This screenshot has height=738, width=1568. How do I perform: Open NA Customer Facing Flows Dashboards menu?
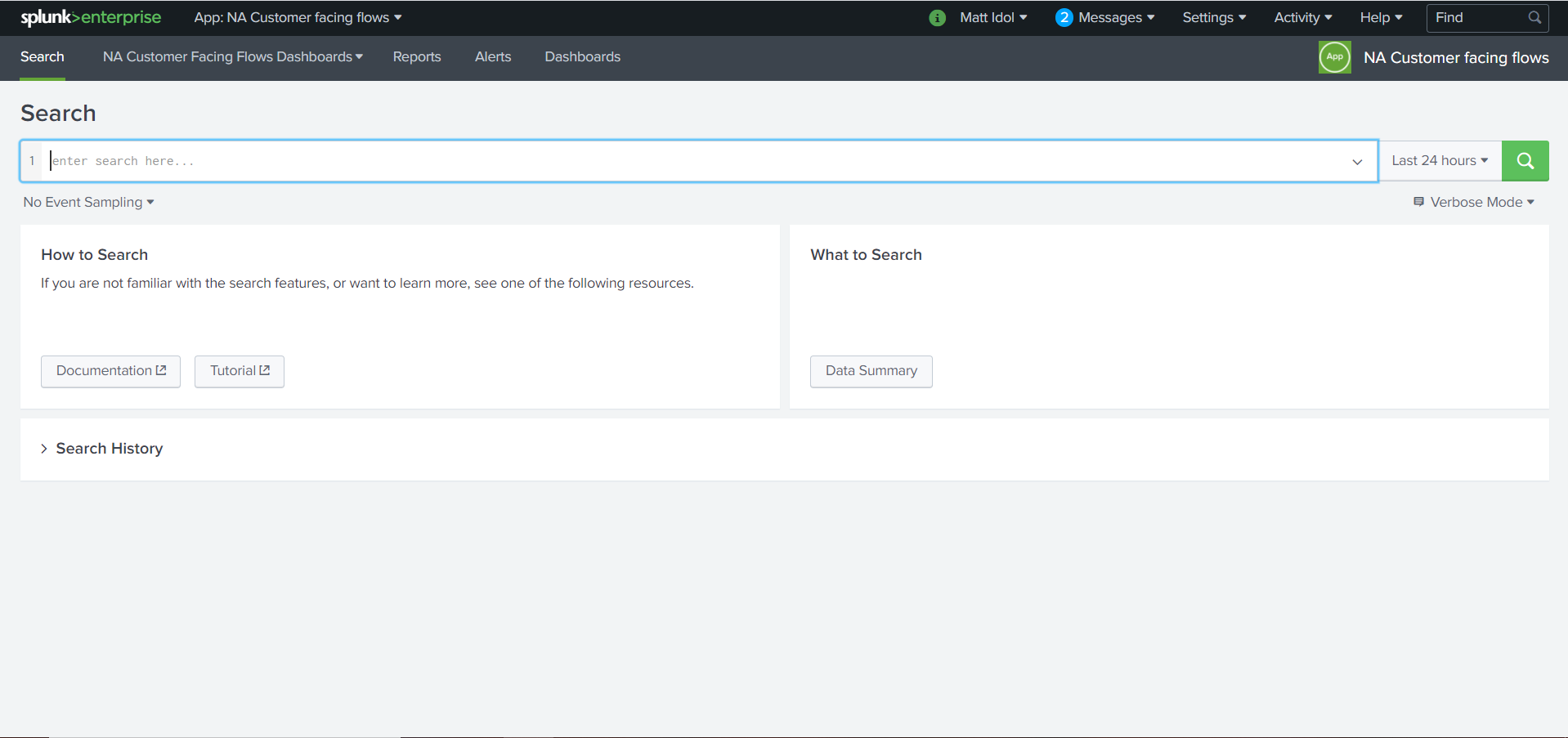point(232,56)
